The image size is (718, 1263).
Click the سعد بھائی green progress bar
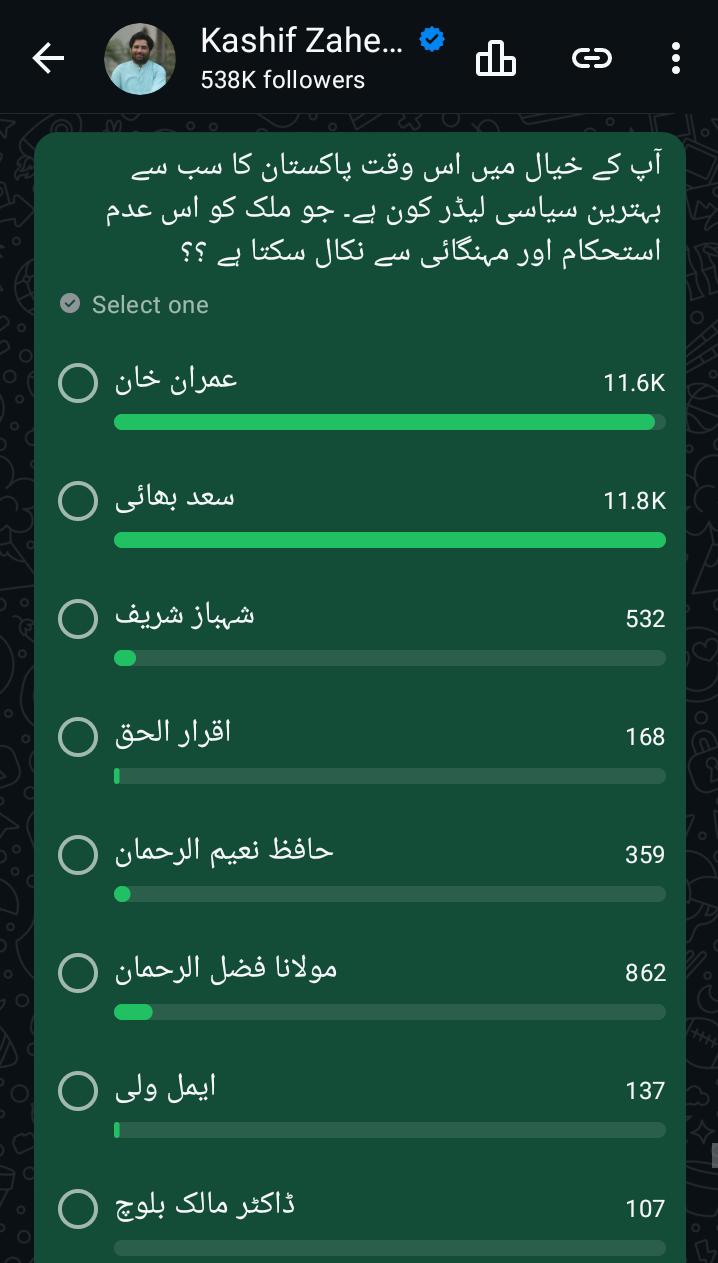[x=390, y=540]
